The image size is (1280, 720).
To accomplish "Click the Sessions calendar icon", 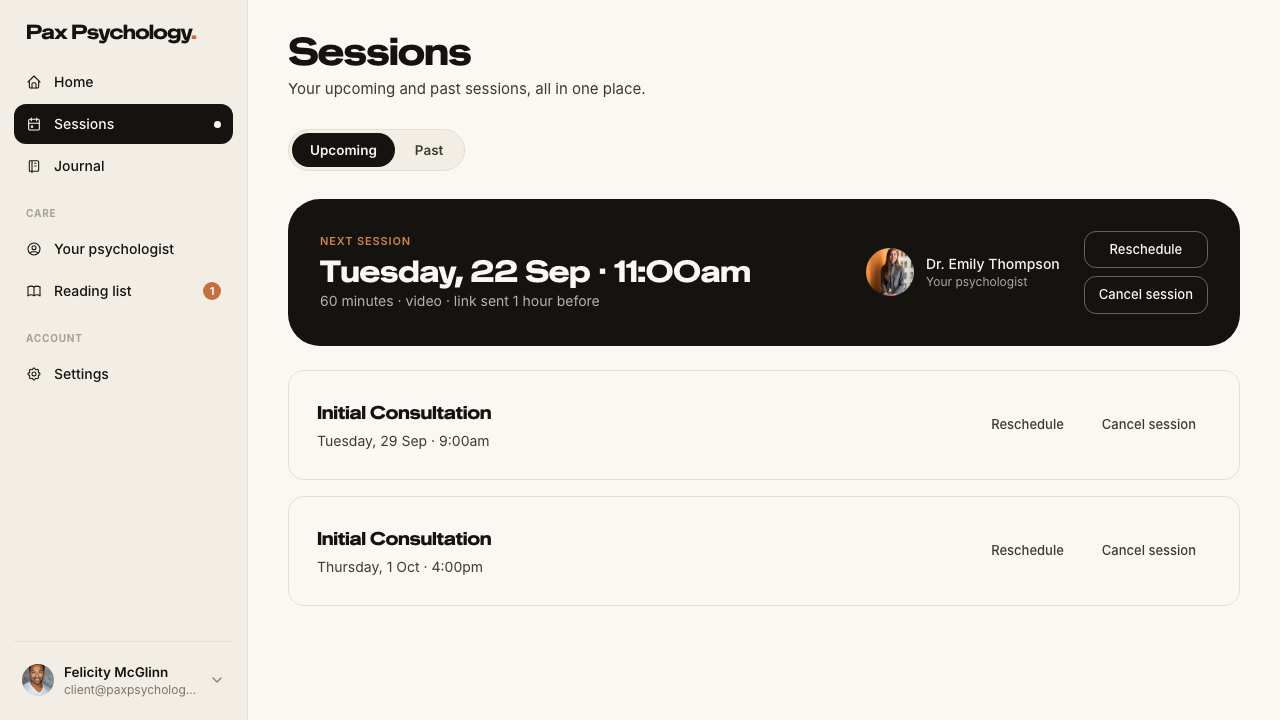I will [x=34, y=124].
